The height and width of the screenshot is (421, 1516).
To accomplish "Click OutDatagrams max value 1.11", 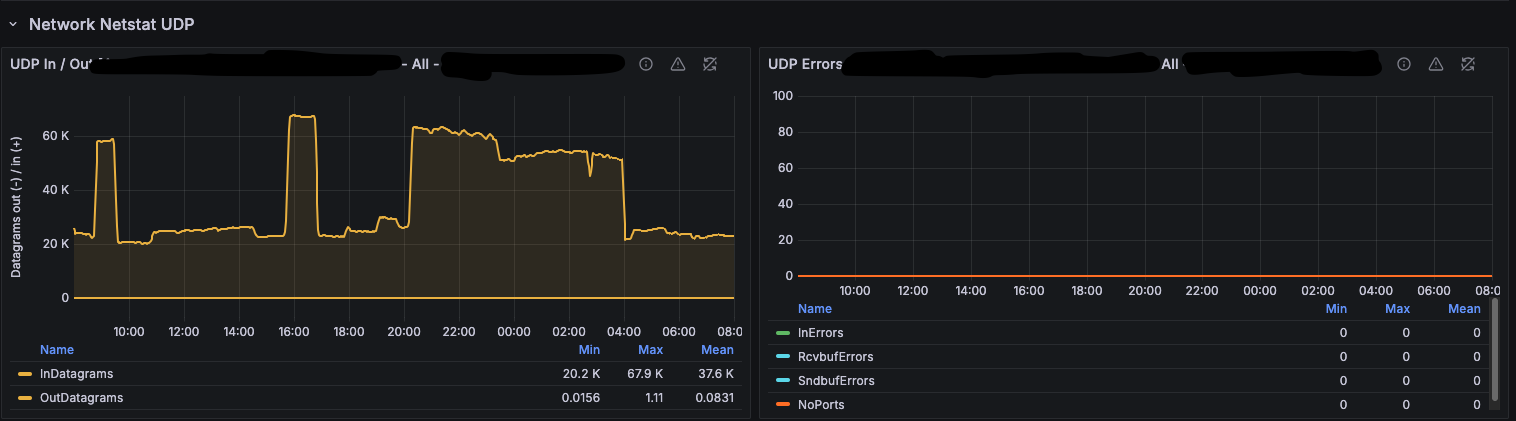I will [652, 398].
